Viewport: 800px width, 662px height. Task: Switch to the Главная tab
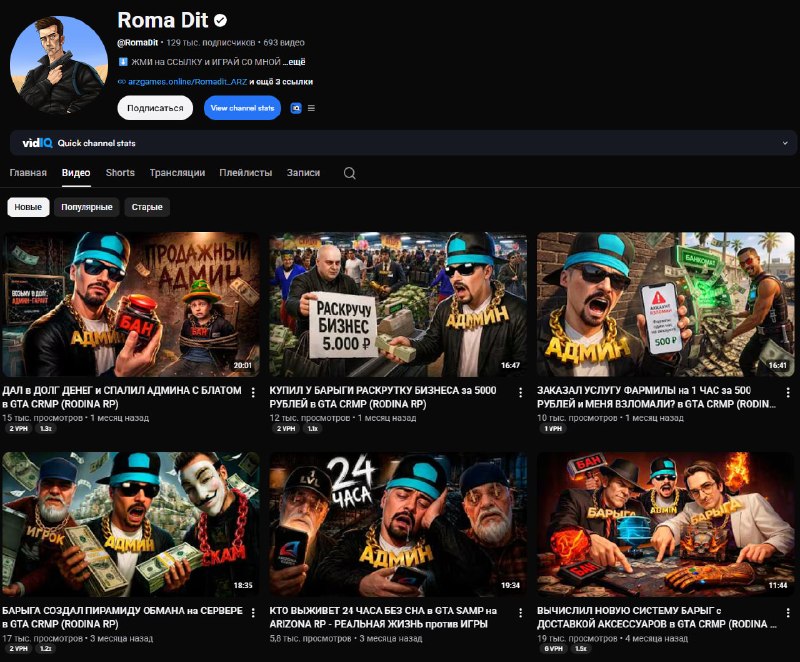point(28,173)
